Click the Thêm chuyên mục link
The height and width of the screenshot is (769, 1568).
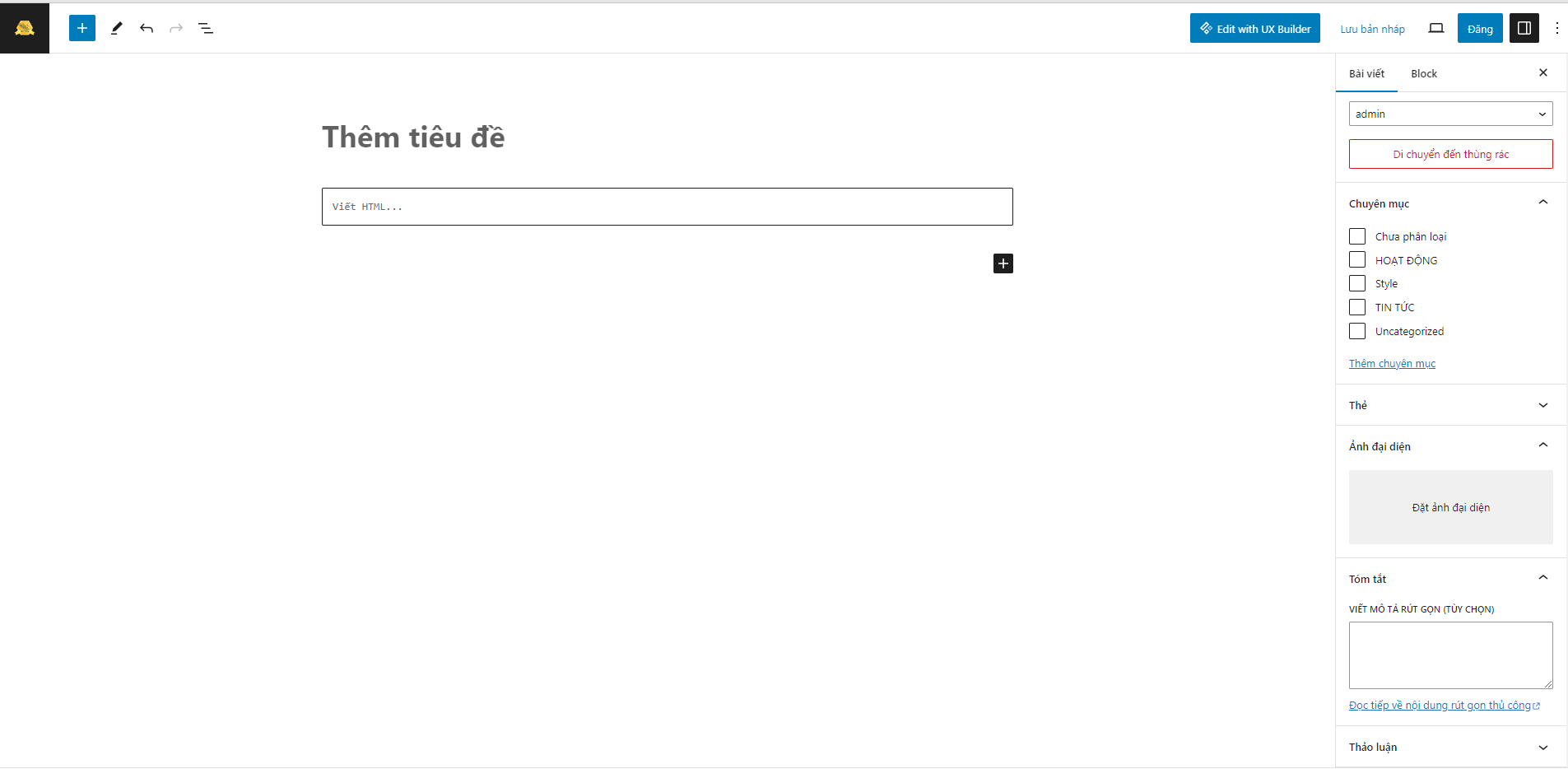click(x=1392, y=363)
